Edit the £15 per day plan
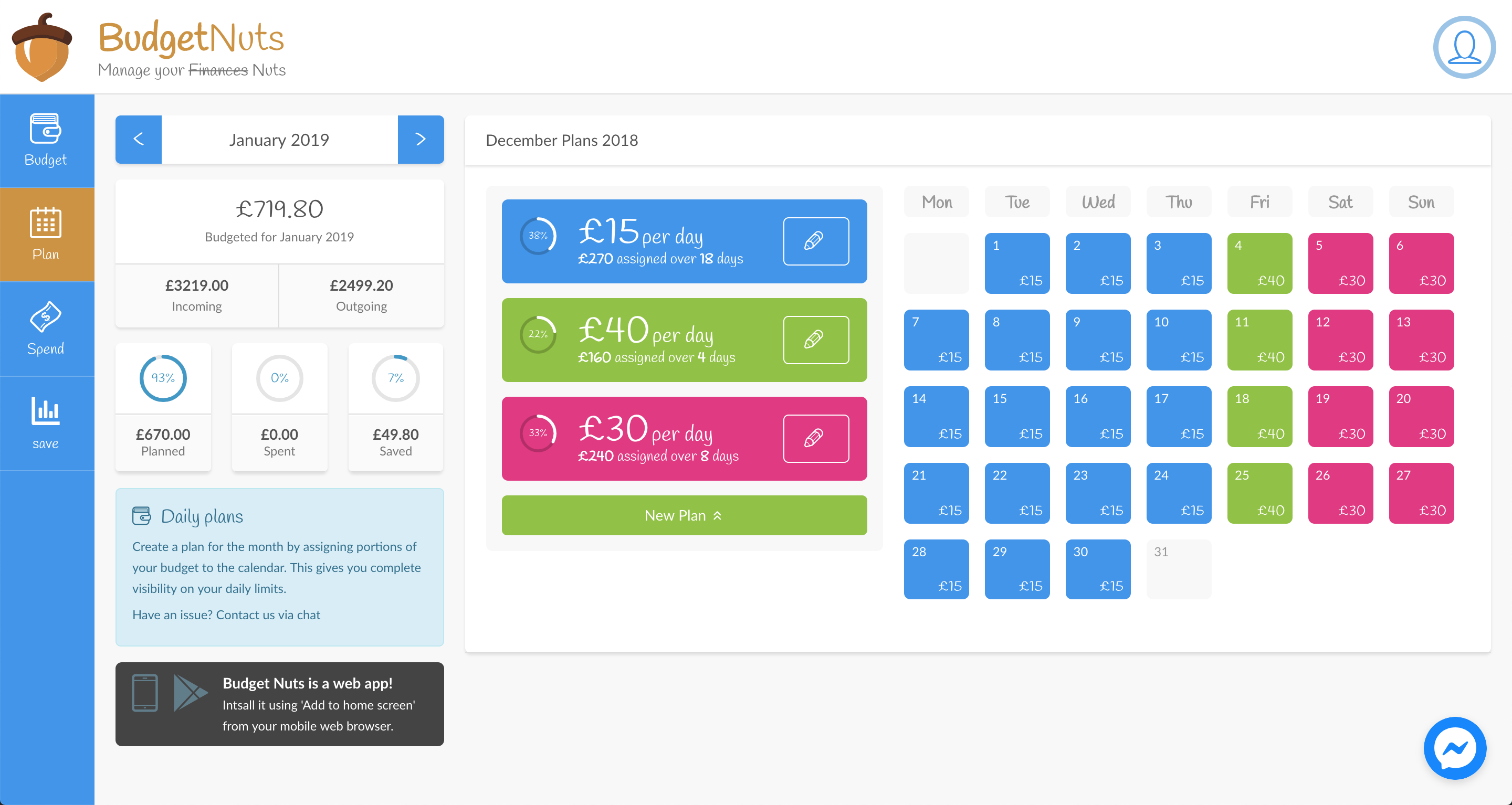This screenshot has width=1512, height=805. (x=815, y=241)
